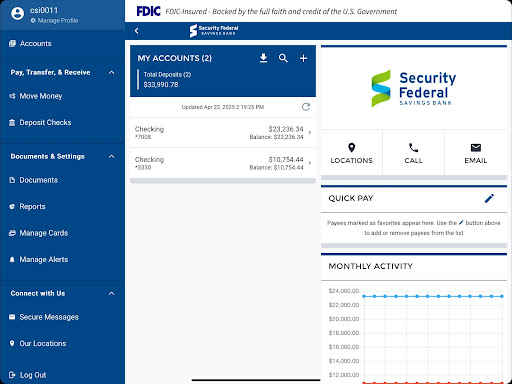
Task: Open search in My Accounts header
Action: 283,58
